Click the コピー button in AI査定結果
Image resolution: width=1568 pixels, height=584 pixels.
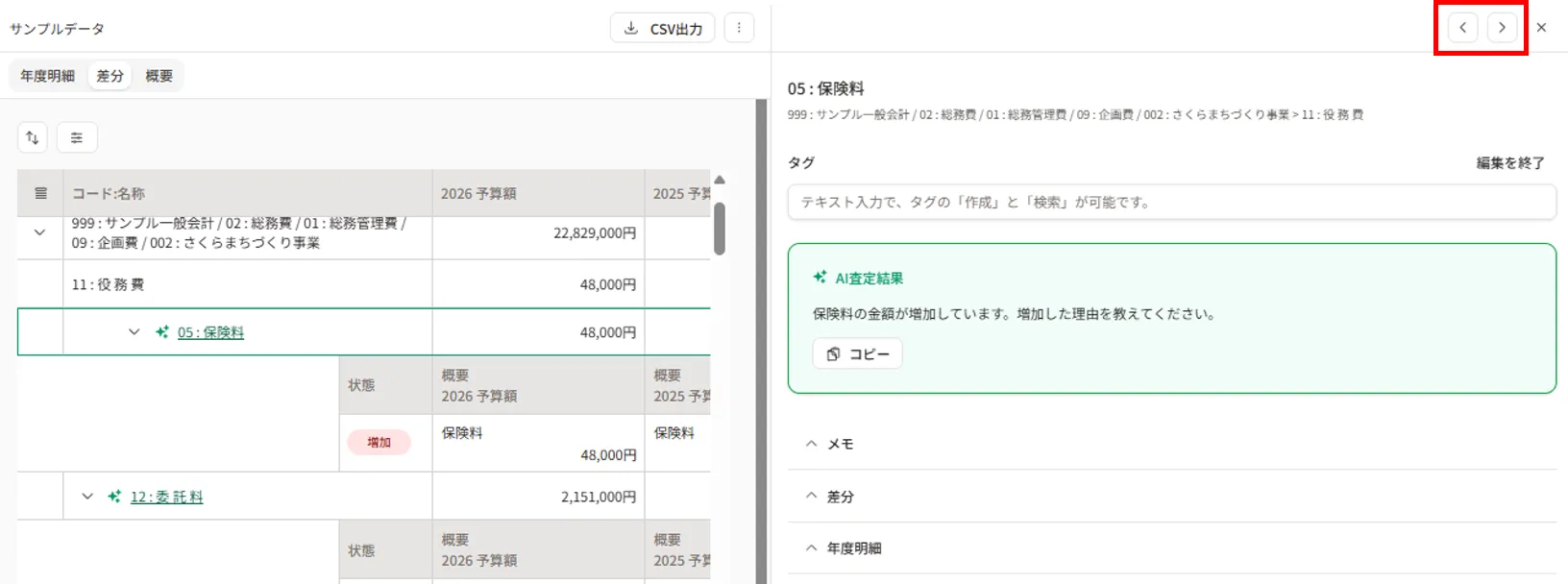[x=857, y=353]
